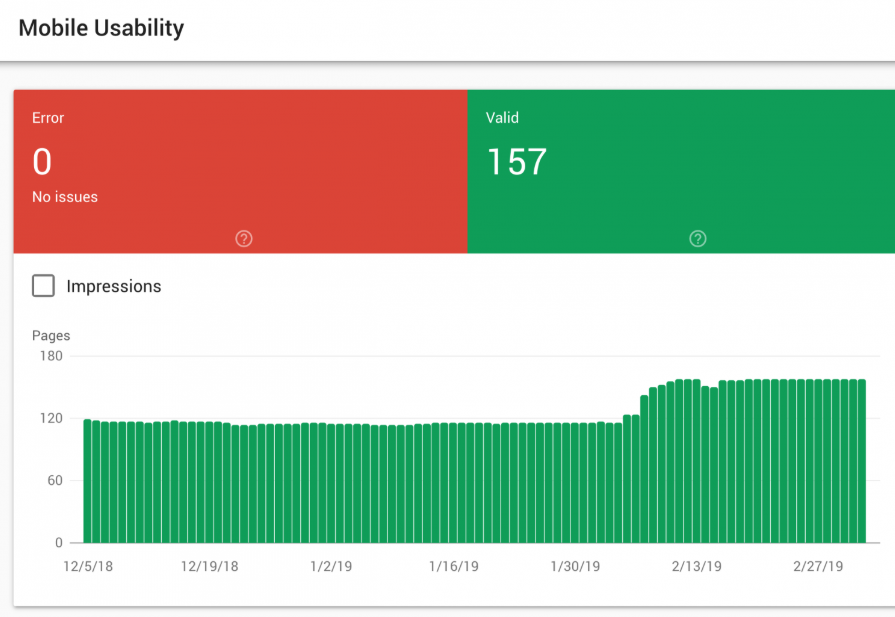The image size is (895, 617).
Task: Click the first chart bar above 12/5/18
Action: [87, 481]
